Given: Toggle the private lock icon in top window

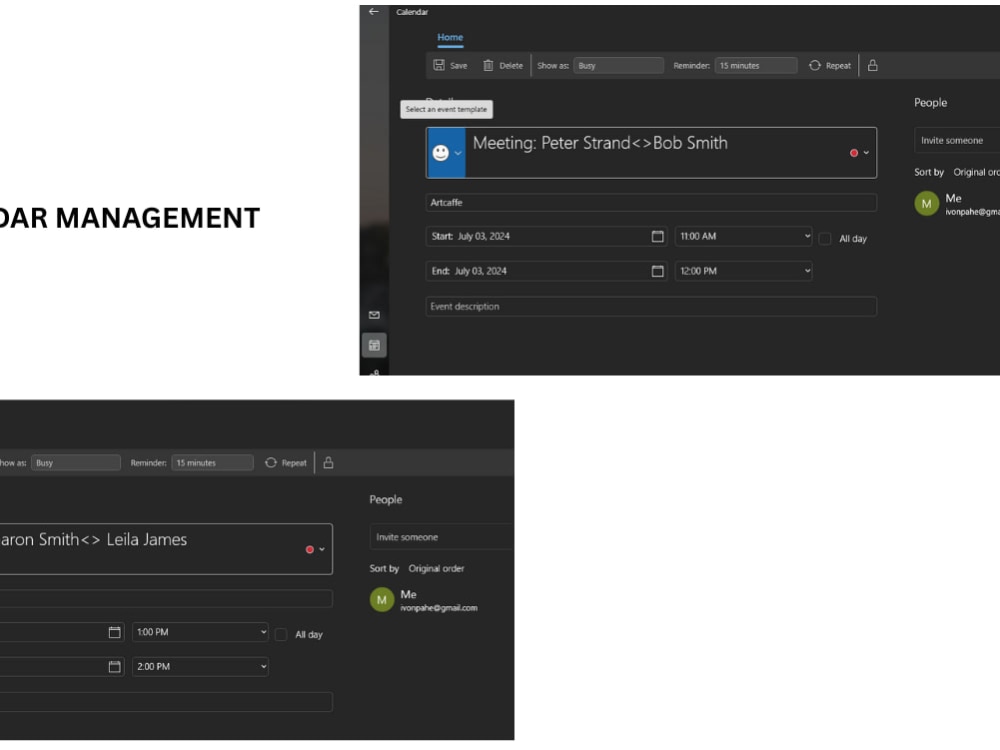Looking at the screenshot, I should [872, 65].
